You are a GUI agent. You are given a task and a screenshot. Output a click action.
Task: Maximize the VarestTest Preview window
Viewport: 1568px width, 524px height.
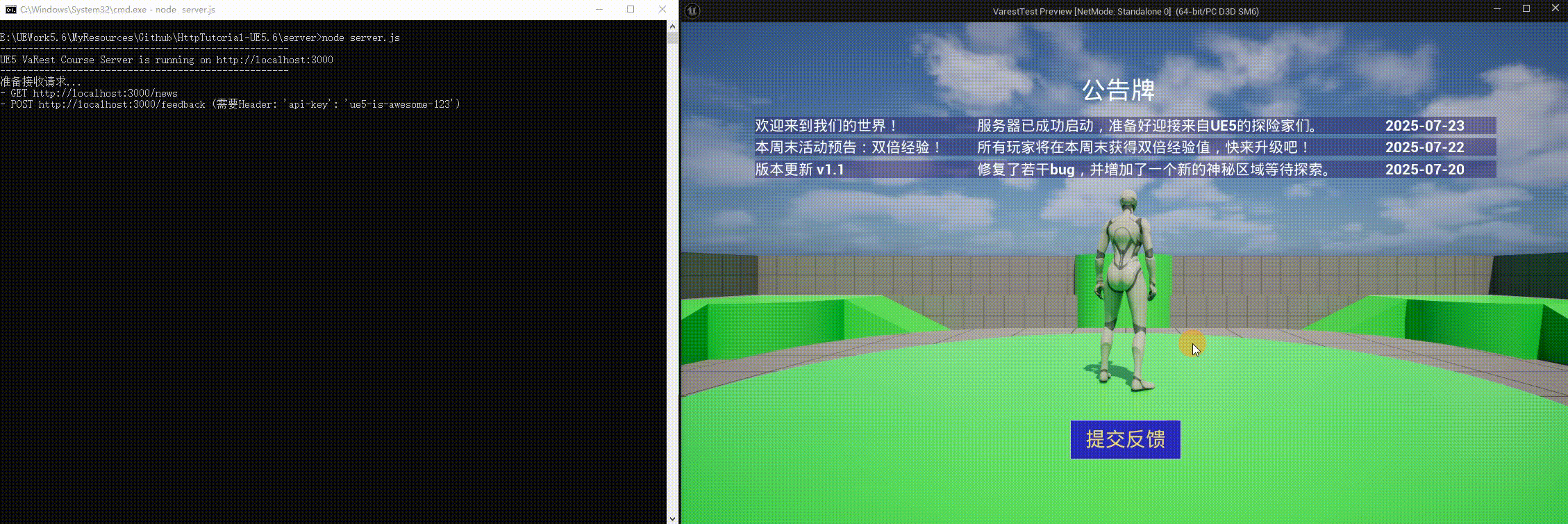pyautogui.click(x=1526, y=9)
